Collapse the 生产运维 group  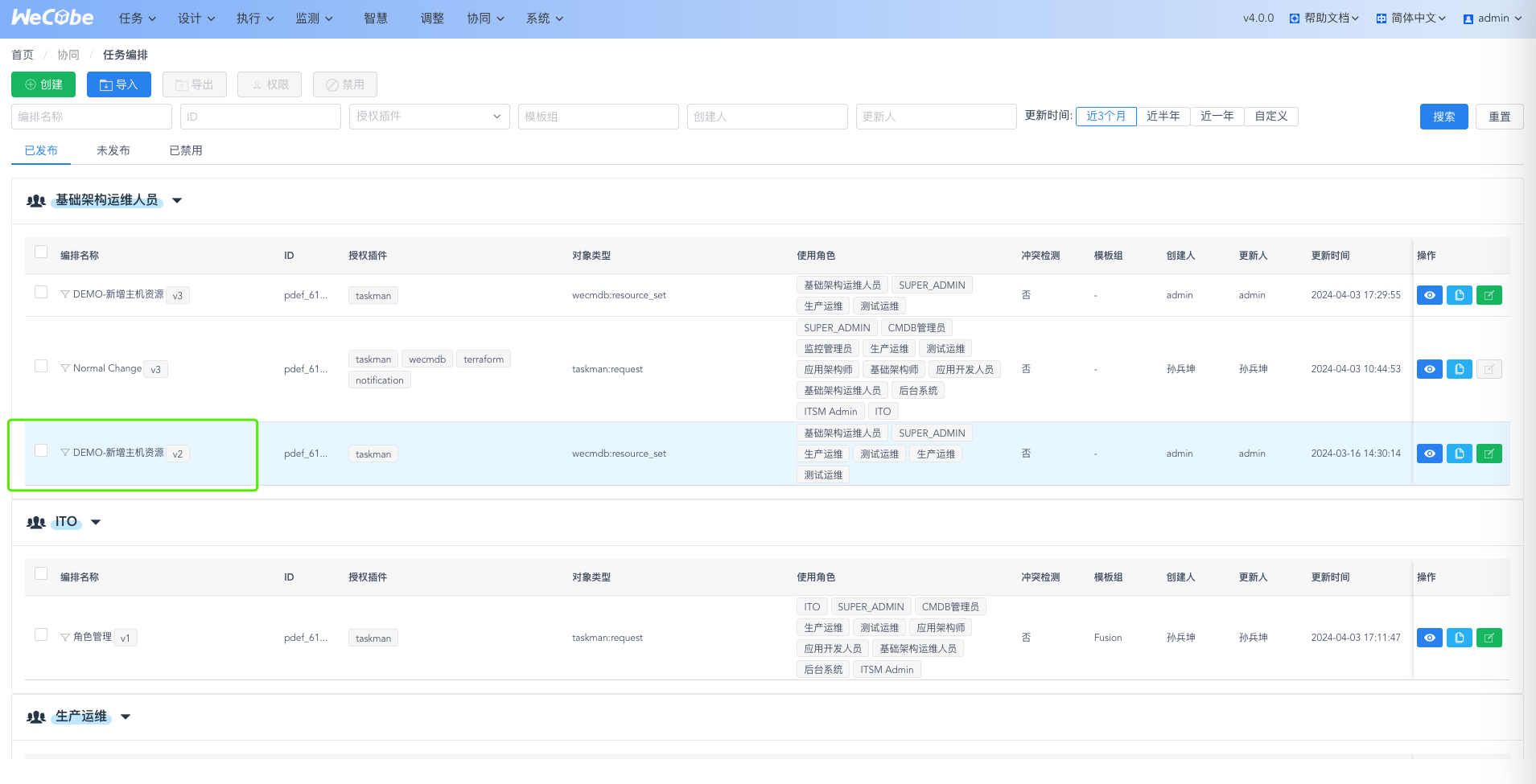pyautogui.click(x=126, y=716)
